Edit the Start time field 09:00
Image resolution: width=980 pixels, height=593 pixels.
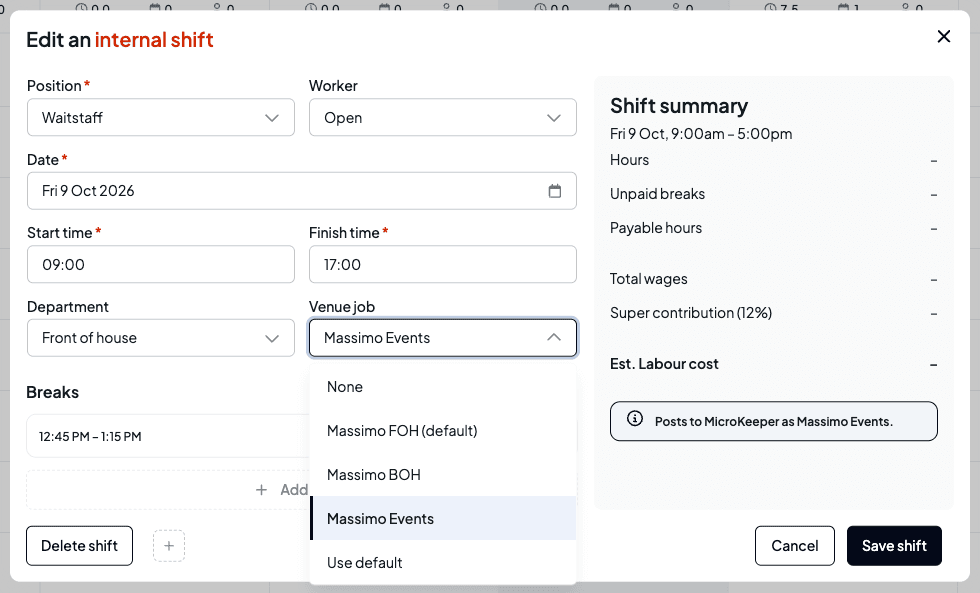[x=161, y=264]
